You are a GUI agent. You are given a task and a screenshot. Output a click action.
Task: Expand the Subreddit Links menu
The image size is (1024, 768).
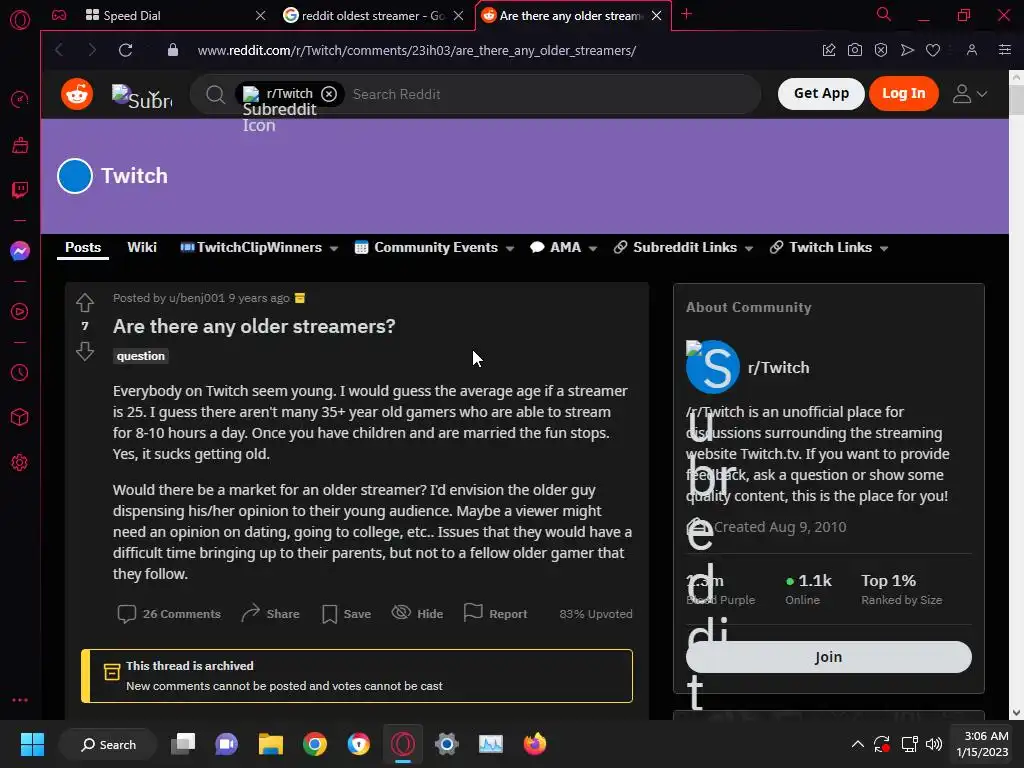click(x=684, y=248)
